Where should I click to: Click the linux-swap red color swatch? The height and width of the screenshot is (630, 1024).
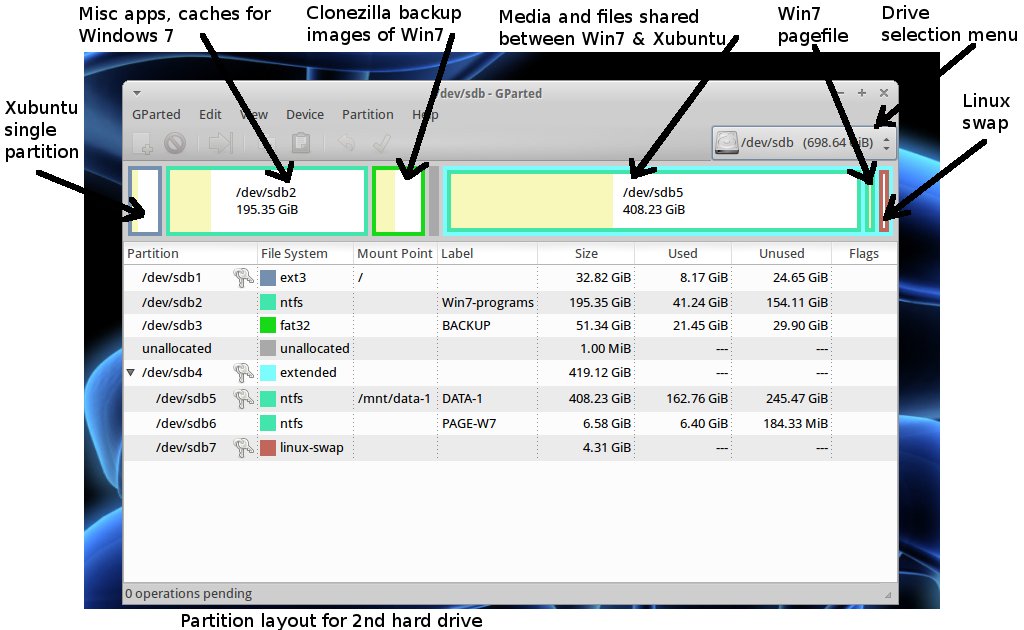(268, 448)
